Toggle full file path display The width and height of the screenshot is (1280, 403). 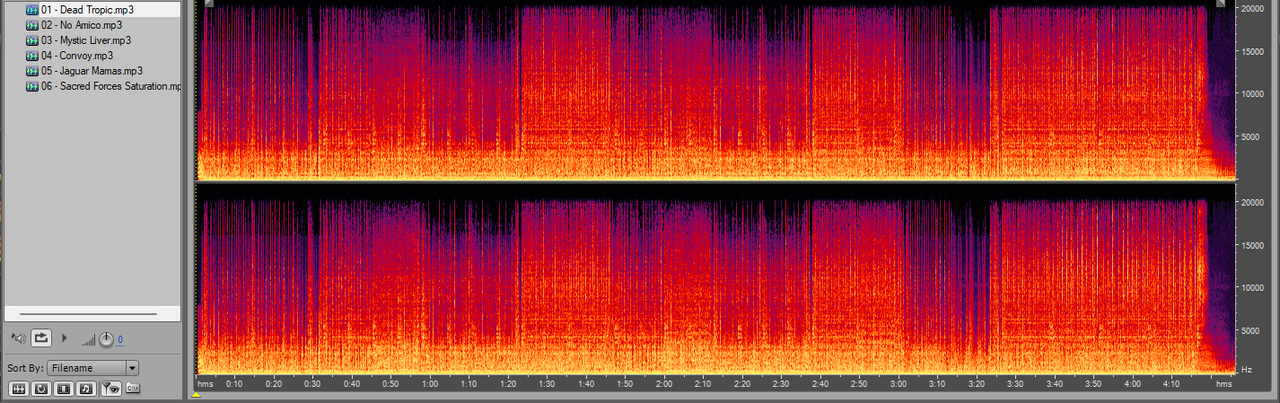pyautogui.click(x=133, y=388)
